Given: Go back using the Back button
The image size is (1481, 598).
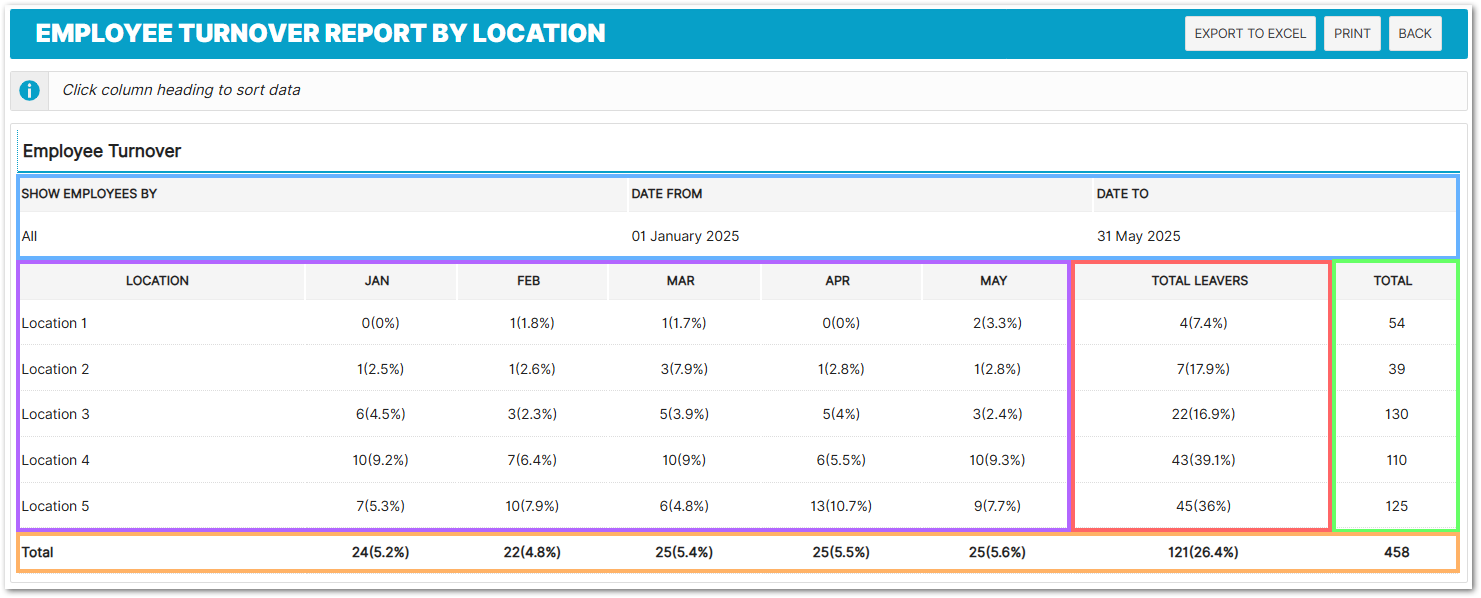Looking at the screenshot, I should coord(1414,33).
